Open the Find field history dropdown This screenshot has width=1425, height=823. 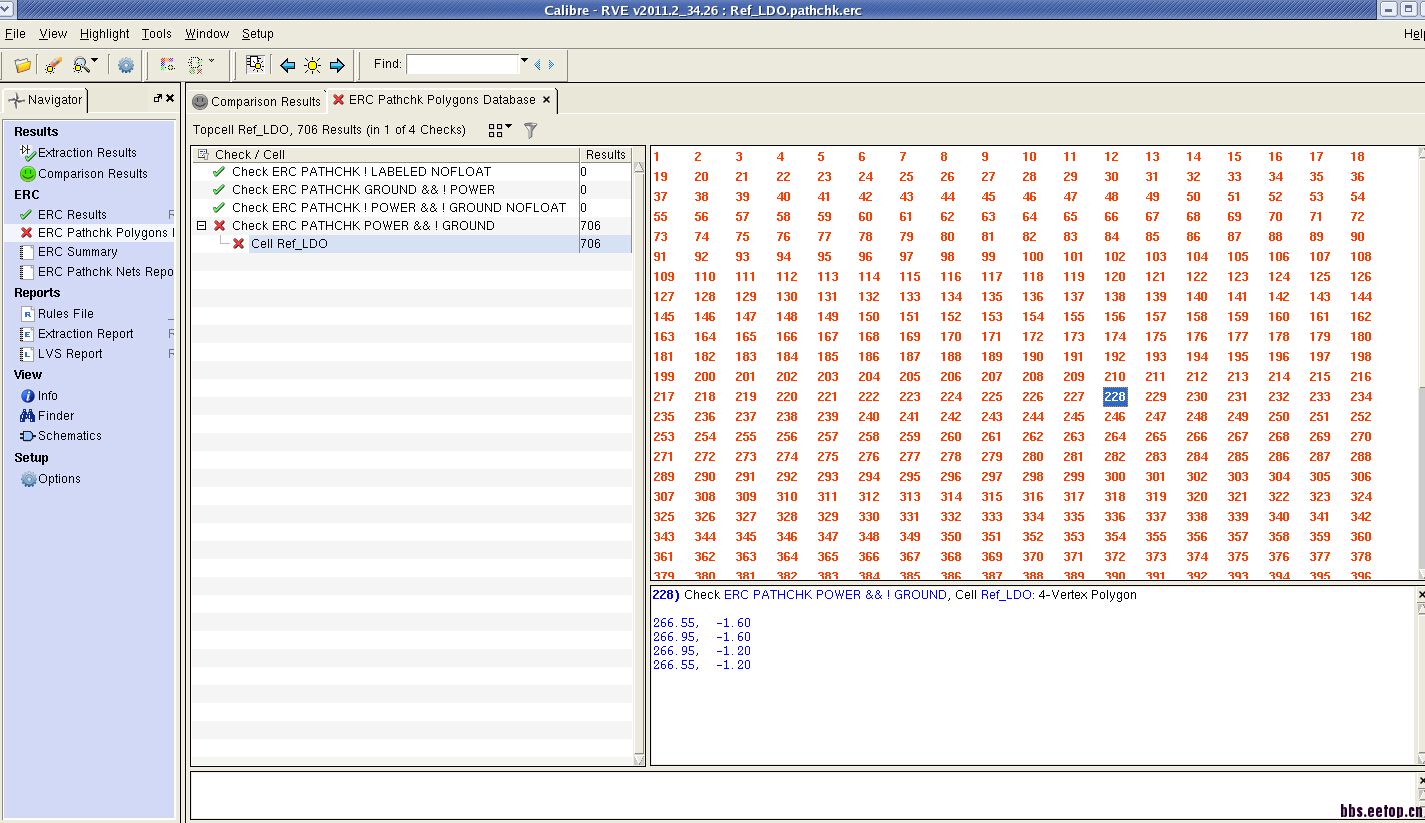[524, 62]
